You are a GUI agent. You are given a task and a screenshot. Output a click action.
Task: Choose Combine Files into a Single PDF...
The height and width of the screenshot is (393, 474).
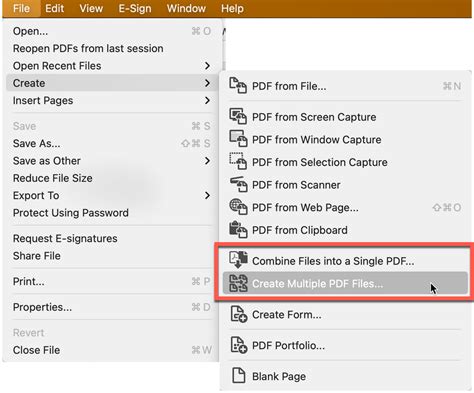pyautogui.click(x=345, y=261)
